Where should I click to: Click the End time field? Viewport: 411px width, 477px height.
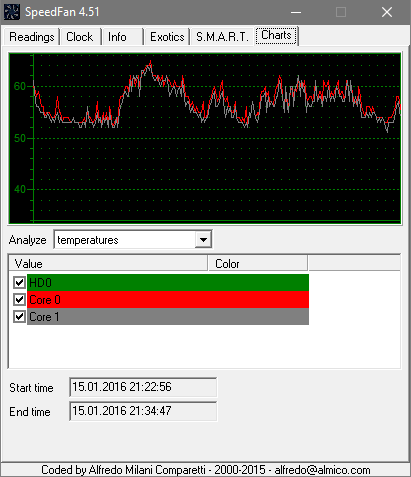(x=143, y=411)
